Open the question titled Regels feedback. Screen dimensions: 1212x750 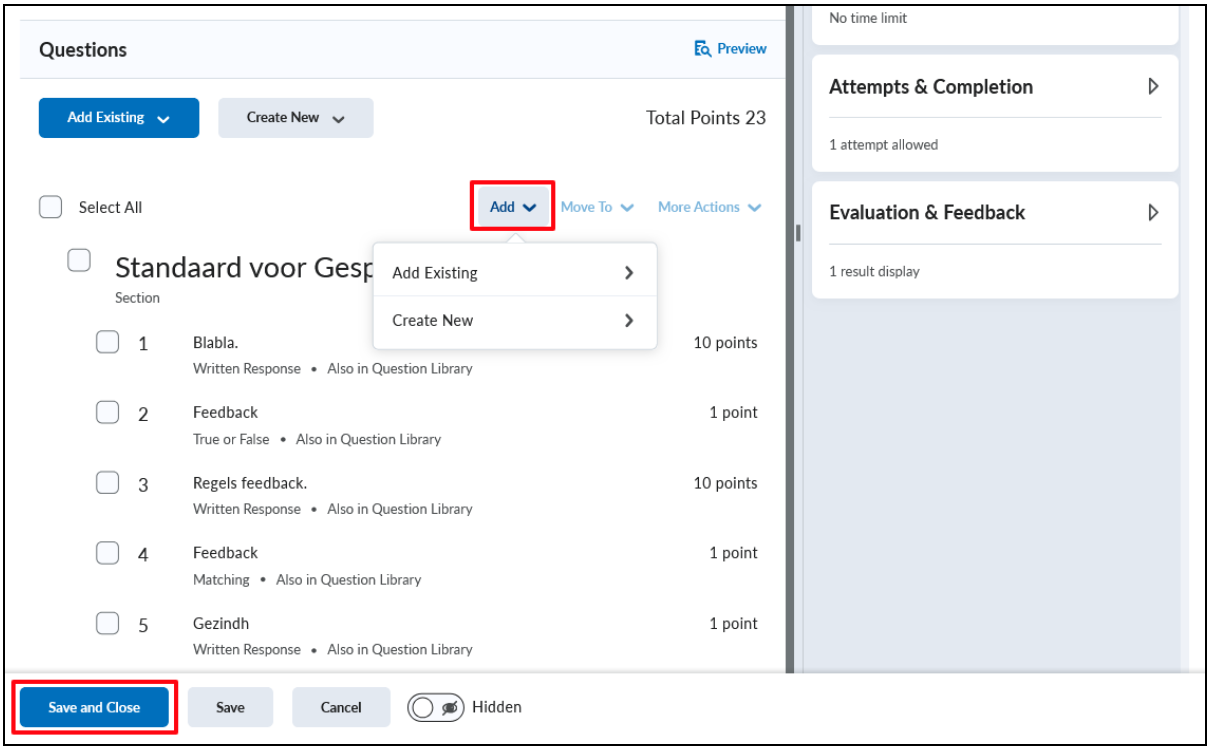pos(250,483)
